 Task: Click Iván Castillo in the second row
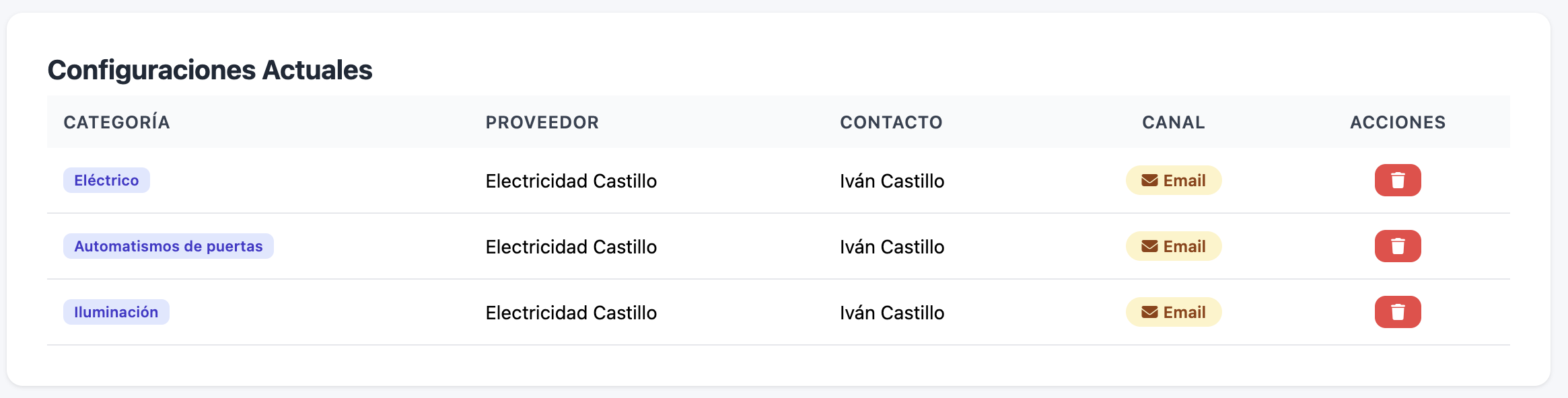[891, 246]
